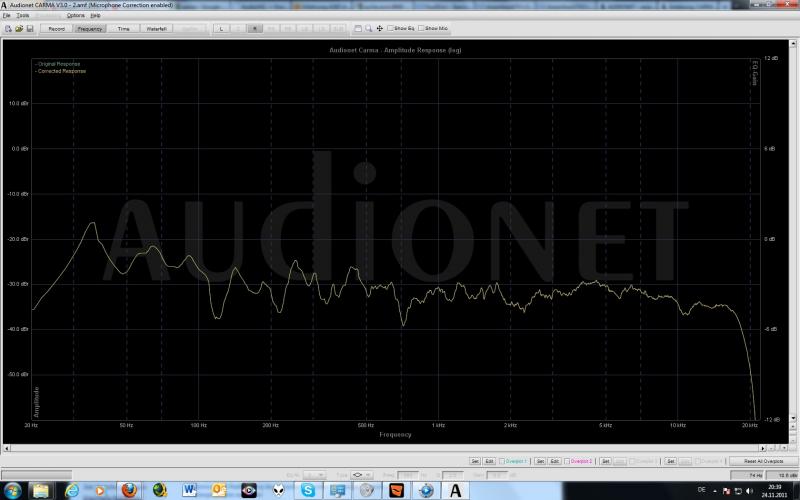Toggle the Overplot 2 checkbox

(x=567, y=461)
